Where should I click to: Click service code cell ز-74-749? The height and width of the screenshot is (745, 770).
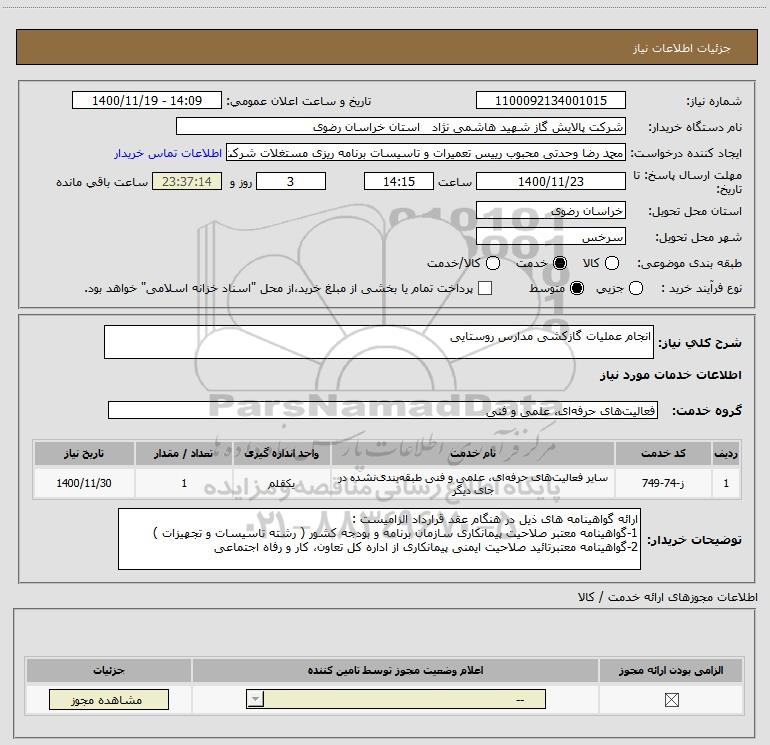(663, 483)
